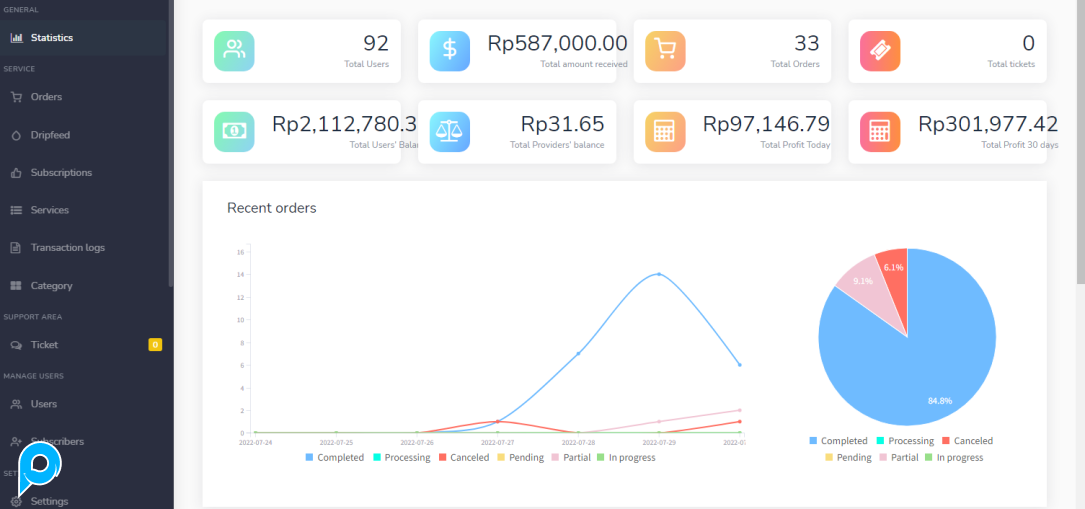Open the Ticket support menu item

[x=44, y=345]
